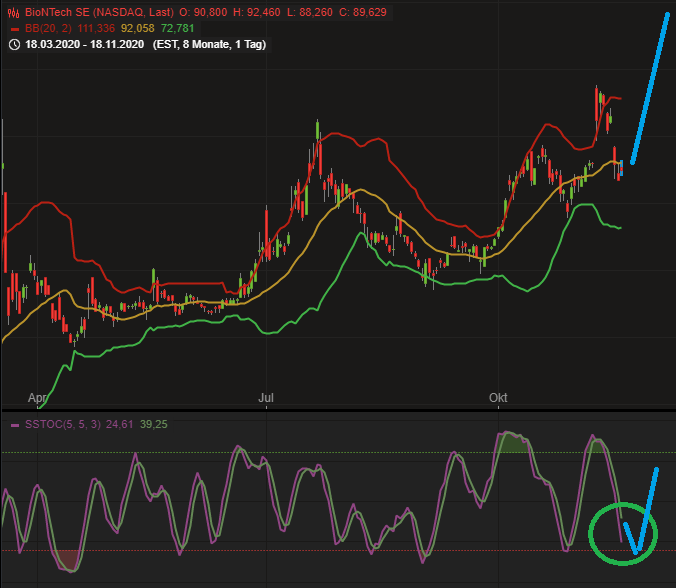Click the stochastic value 24,61
The image size is (676, 588).
click(x=119, y=425)
